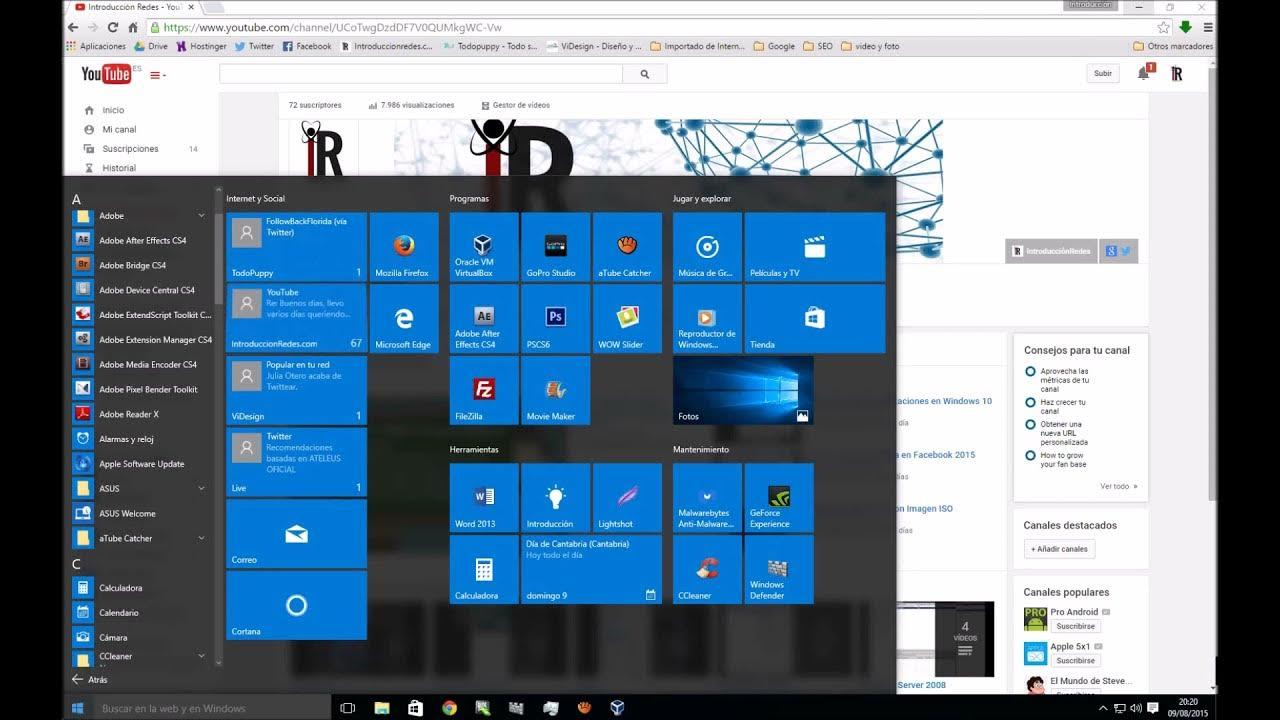This screenshot has height=720, width=1280.
Task: Launch GoPro Studio tile
Action: pyautogui.click(x=555, y=246)
